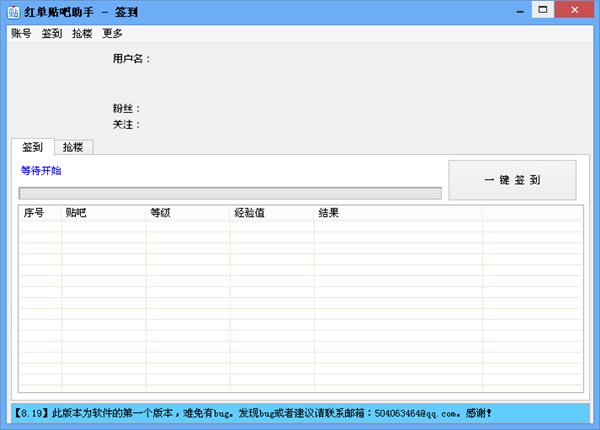Switch to the 签到 tab
600x430 pixels.
[x=33, y=147]
